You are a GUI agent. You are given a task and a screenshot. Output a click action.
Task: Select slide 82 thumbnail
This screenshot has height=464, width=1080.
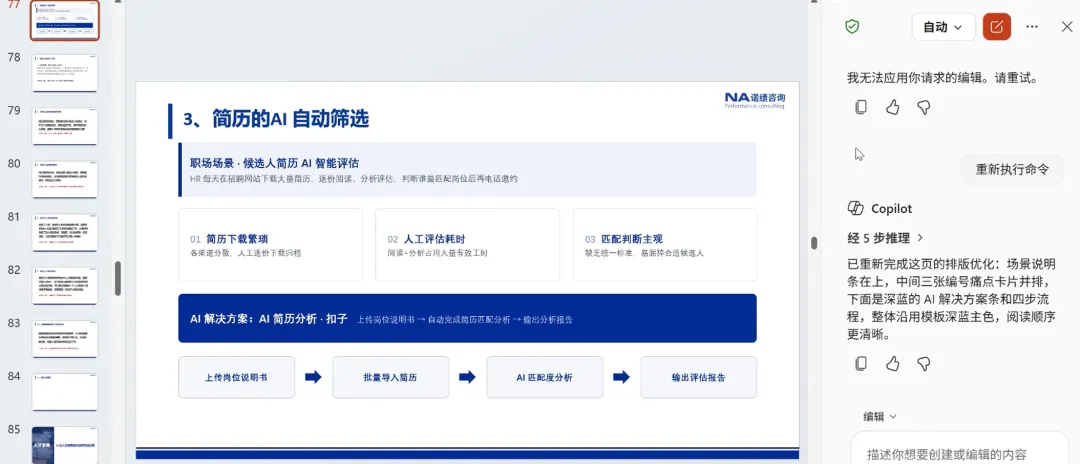65,285
